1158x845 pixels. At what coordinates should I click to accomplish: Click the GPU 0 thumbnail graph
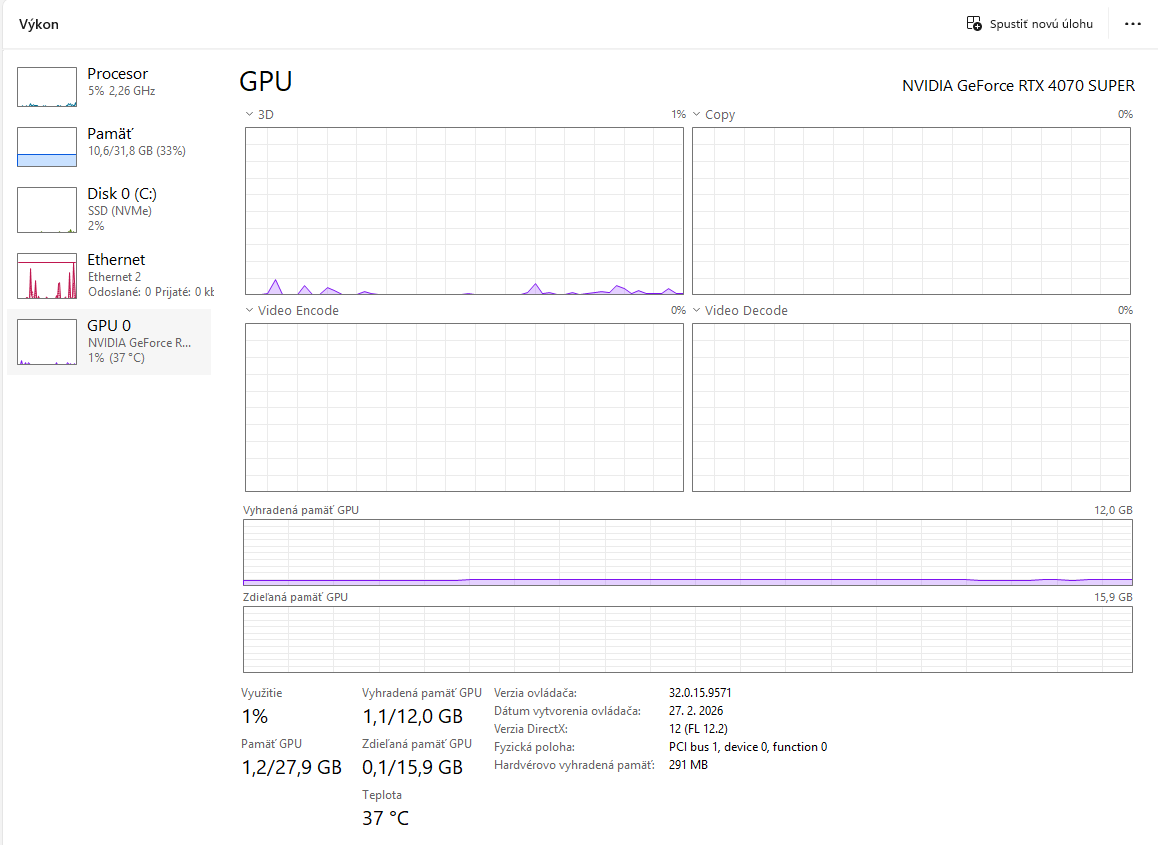46,341
